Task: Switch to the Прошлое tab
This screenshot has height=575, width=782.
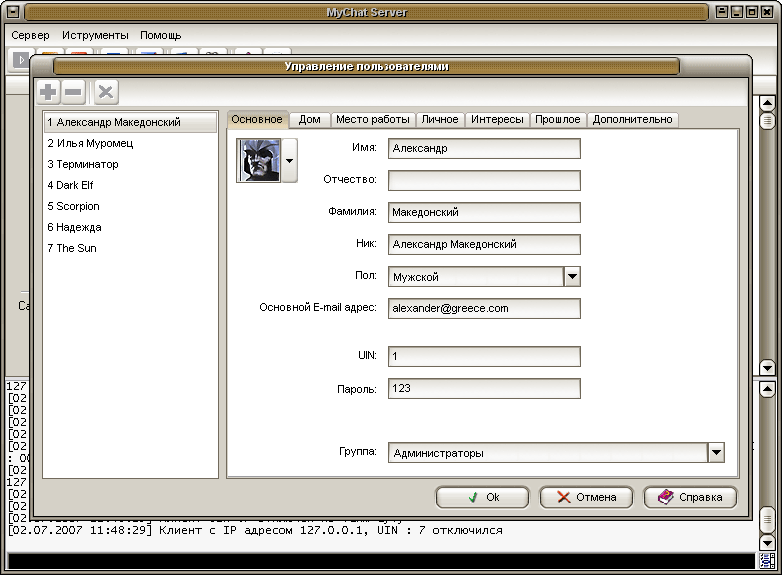Action: (x=558, y=120)
